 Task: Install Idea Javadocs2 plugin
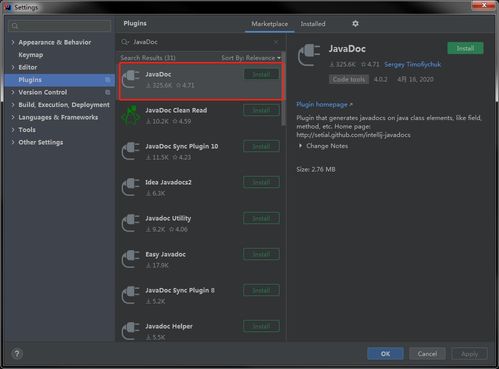tap(261, 182)
